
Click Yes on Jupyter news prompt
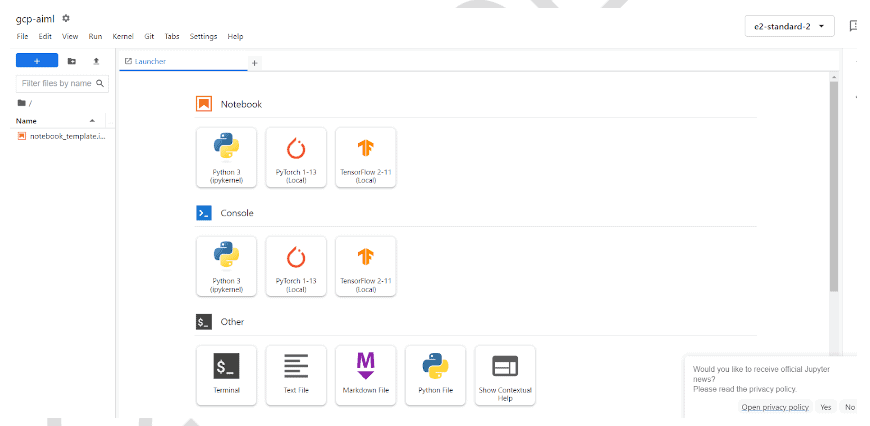[826, 407]
